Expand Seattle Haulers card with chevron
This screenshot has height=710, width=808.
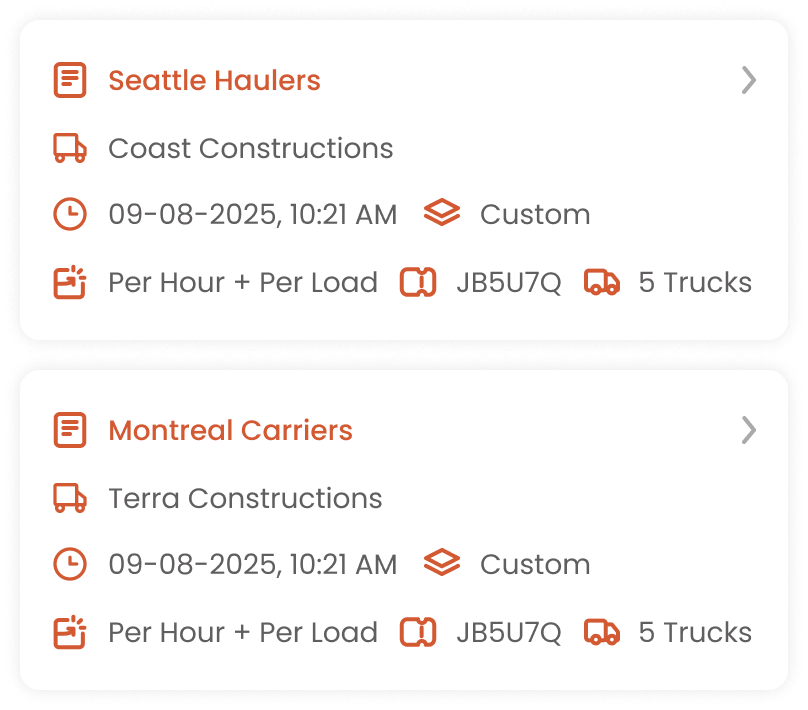tap(748, 80)
